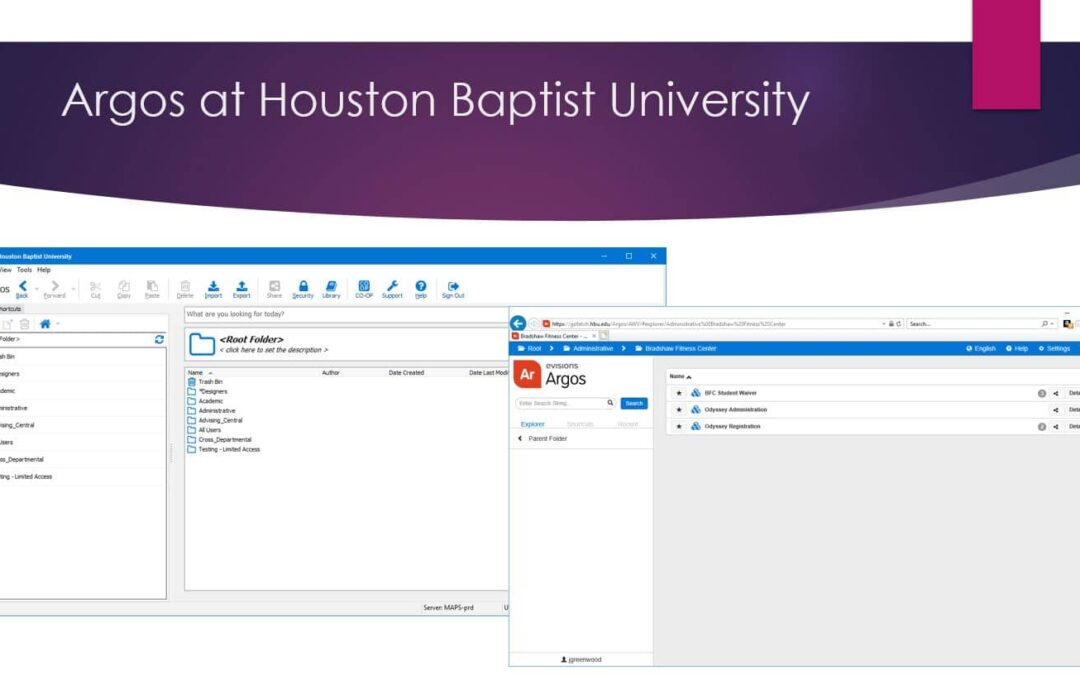
Task: Click the browser back arrow in web viewer
Action: click(518, 323)
